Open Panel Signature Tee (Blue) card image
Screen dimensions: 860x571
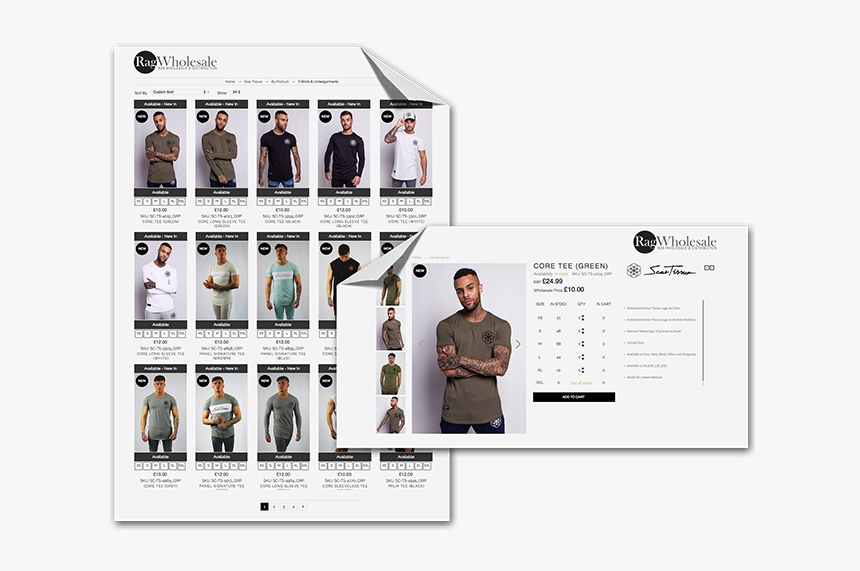click(282, 281)
